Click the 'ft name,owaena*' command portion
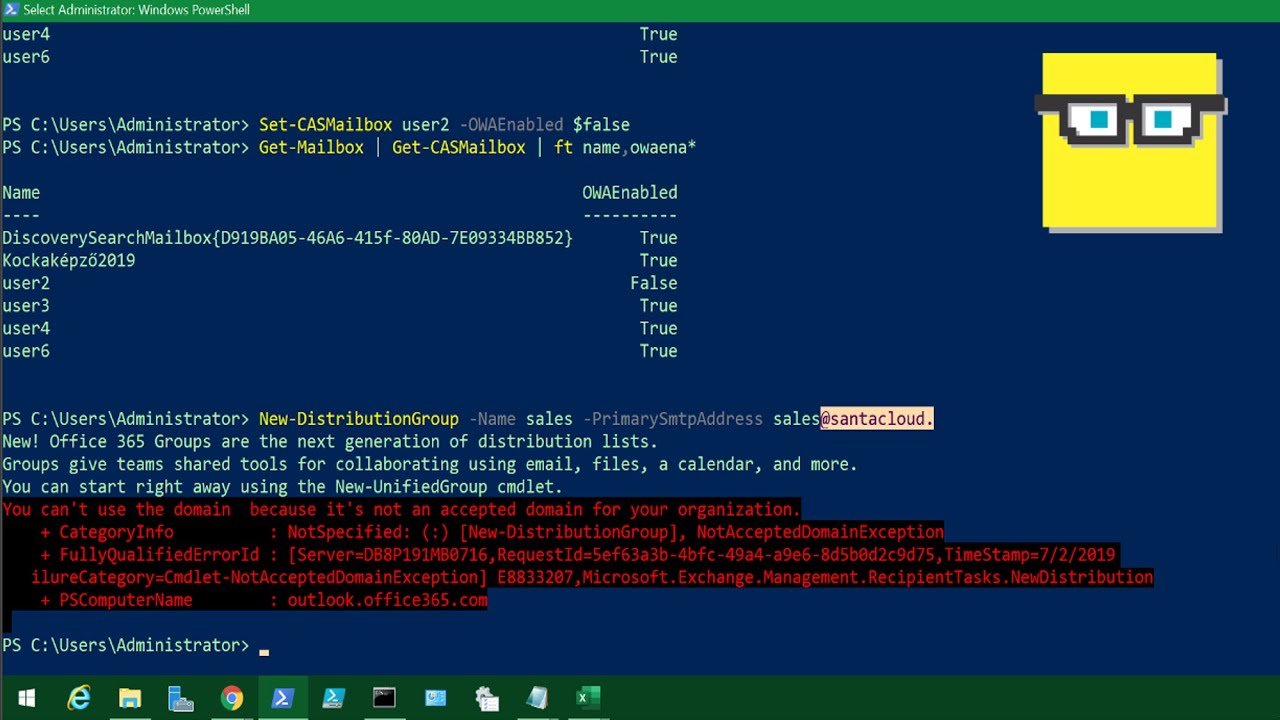Screen dimensions: 1280x720 625,148
